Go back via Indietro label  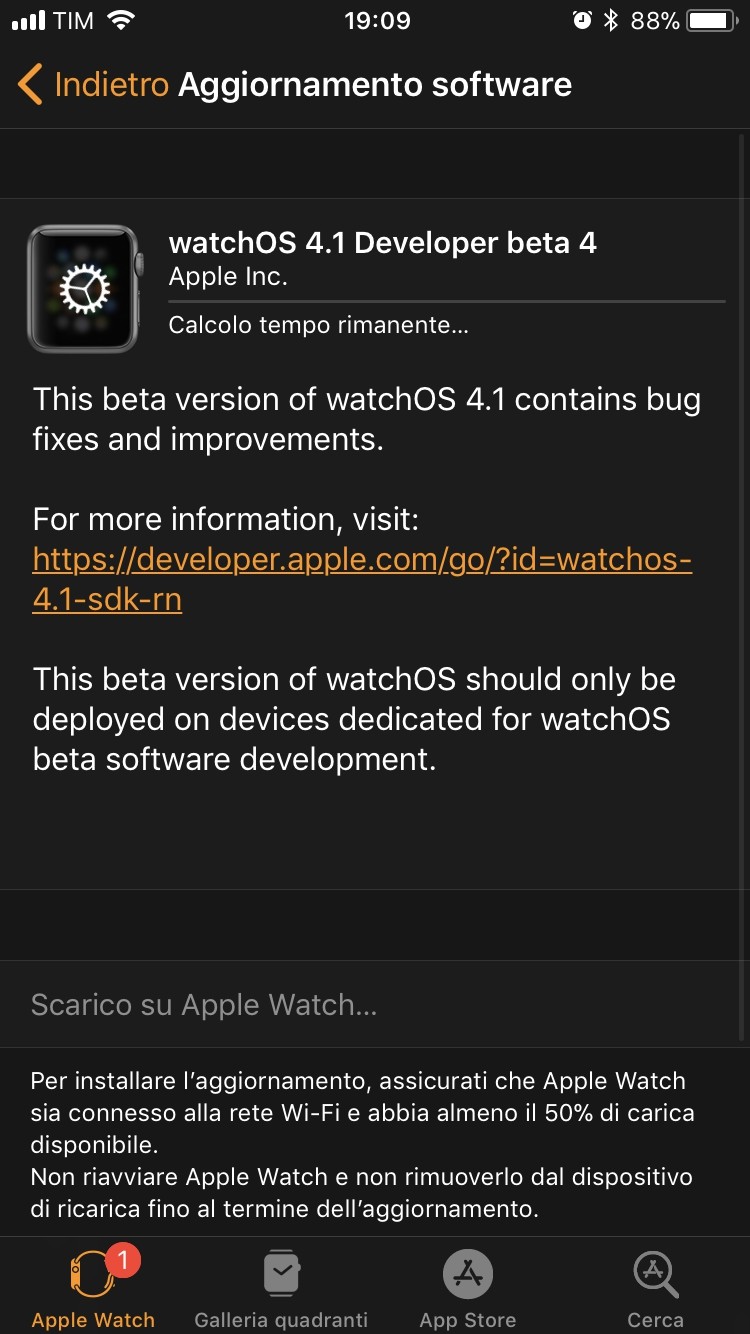pyautogui.click(x=111, y=85)
